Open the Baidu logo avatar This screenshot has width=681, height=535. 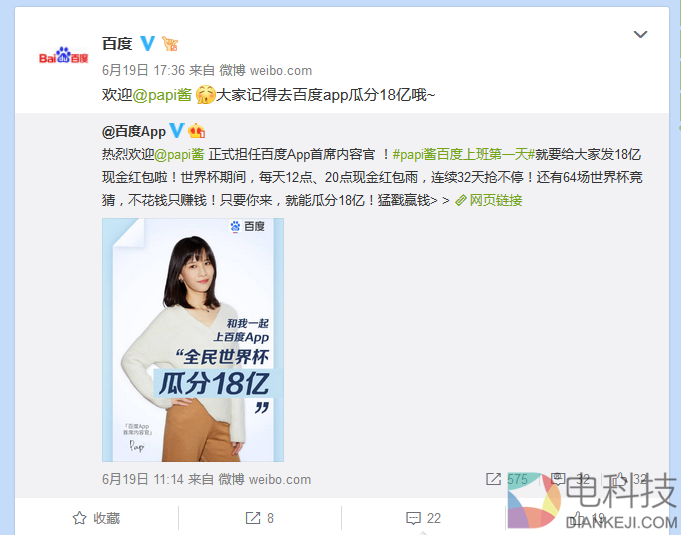[63, 55]
